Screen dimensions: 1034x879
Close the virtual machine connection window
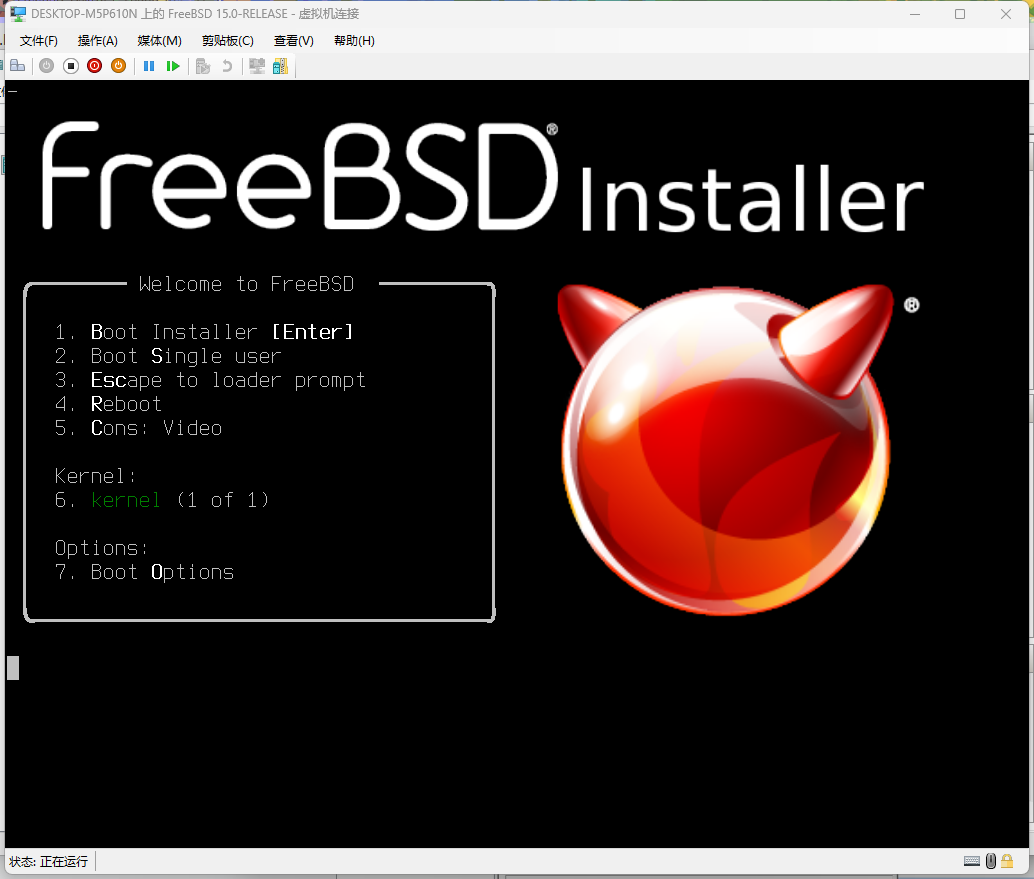(x=1006, y=14)
